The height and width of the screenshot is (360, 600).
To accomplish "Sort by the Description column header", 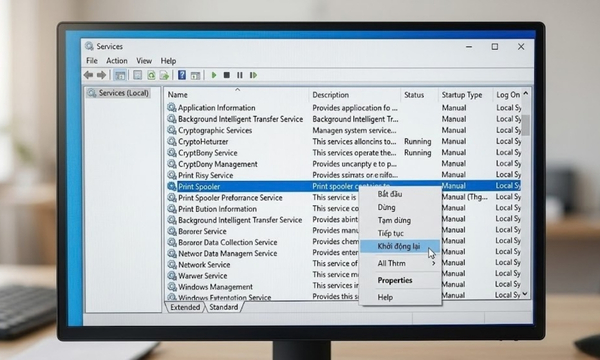I will coord(354,94).
